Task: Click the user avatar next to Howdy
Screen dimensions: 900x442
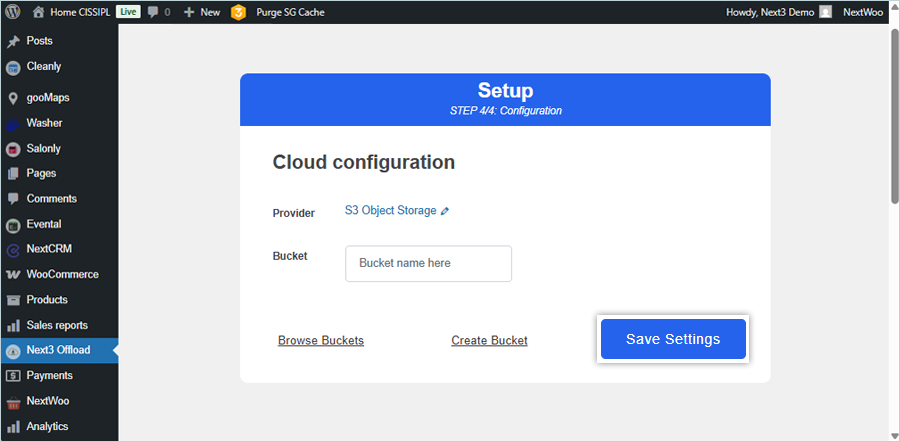Action: 825,12
